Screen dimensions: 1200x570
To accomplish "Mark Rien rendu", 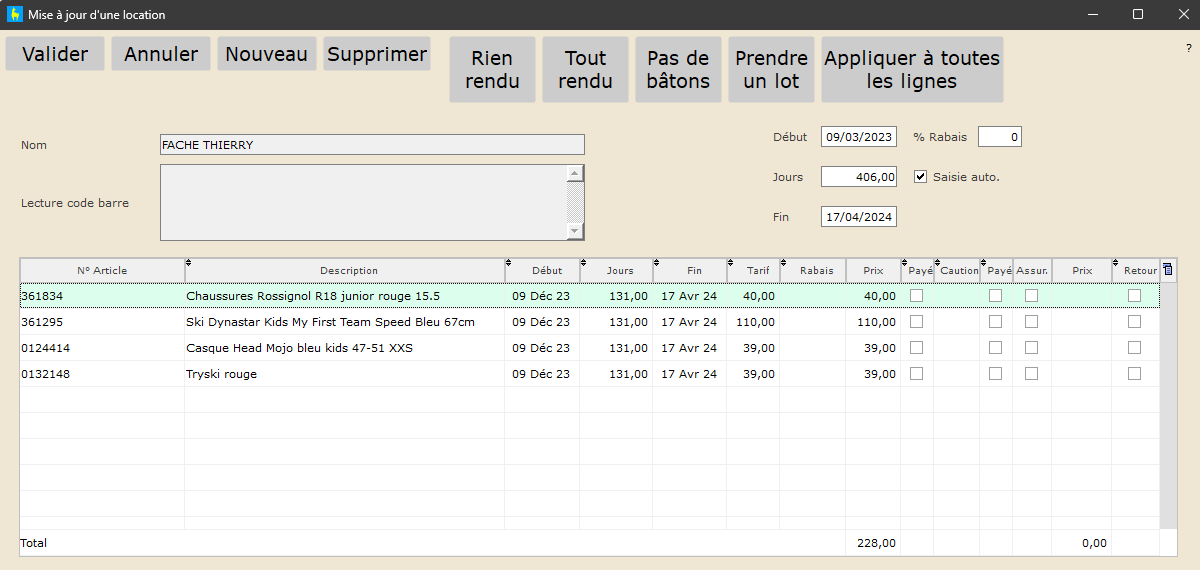I will (x=493, y=70).
